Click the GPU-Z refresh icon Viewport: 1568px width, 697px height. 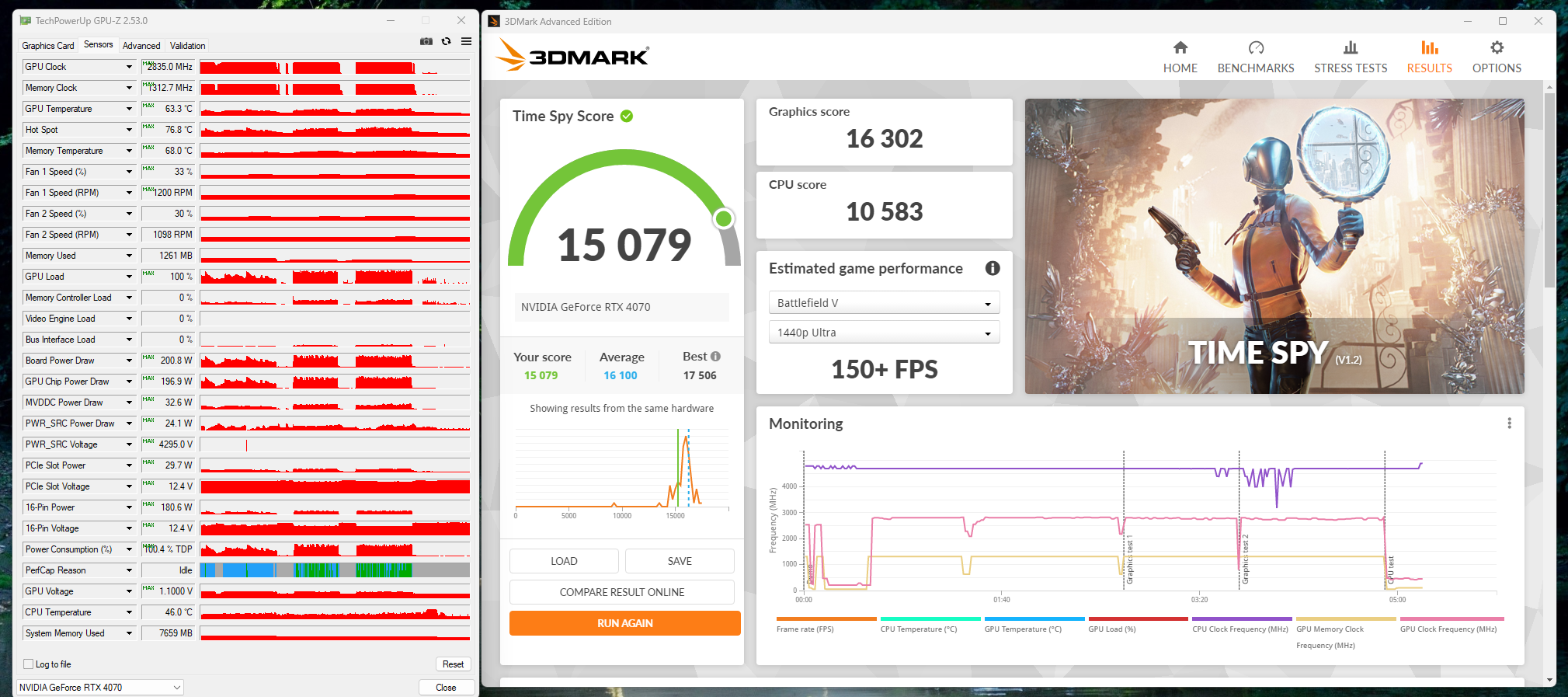447,42
